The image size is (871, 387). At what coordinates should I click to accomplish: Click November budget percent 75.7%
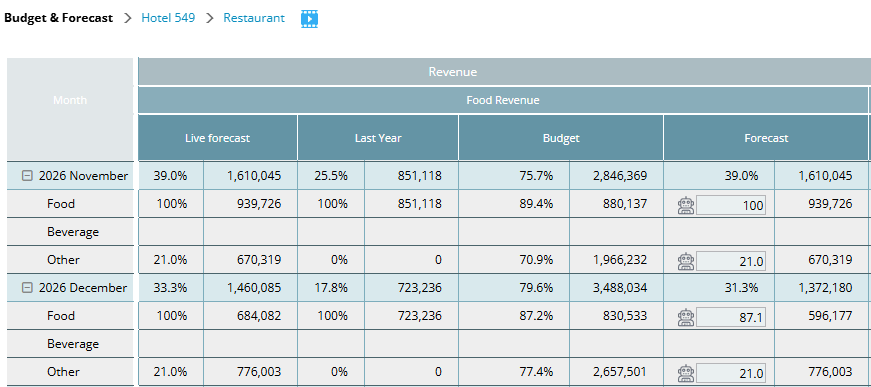536,176
